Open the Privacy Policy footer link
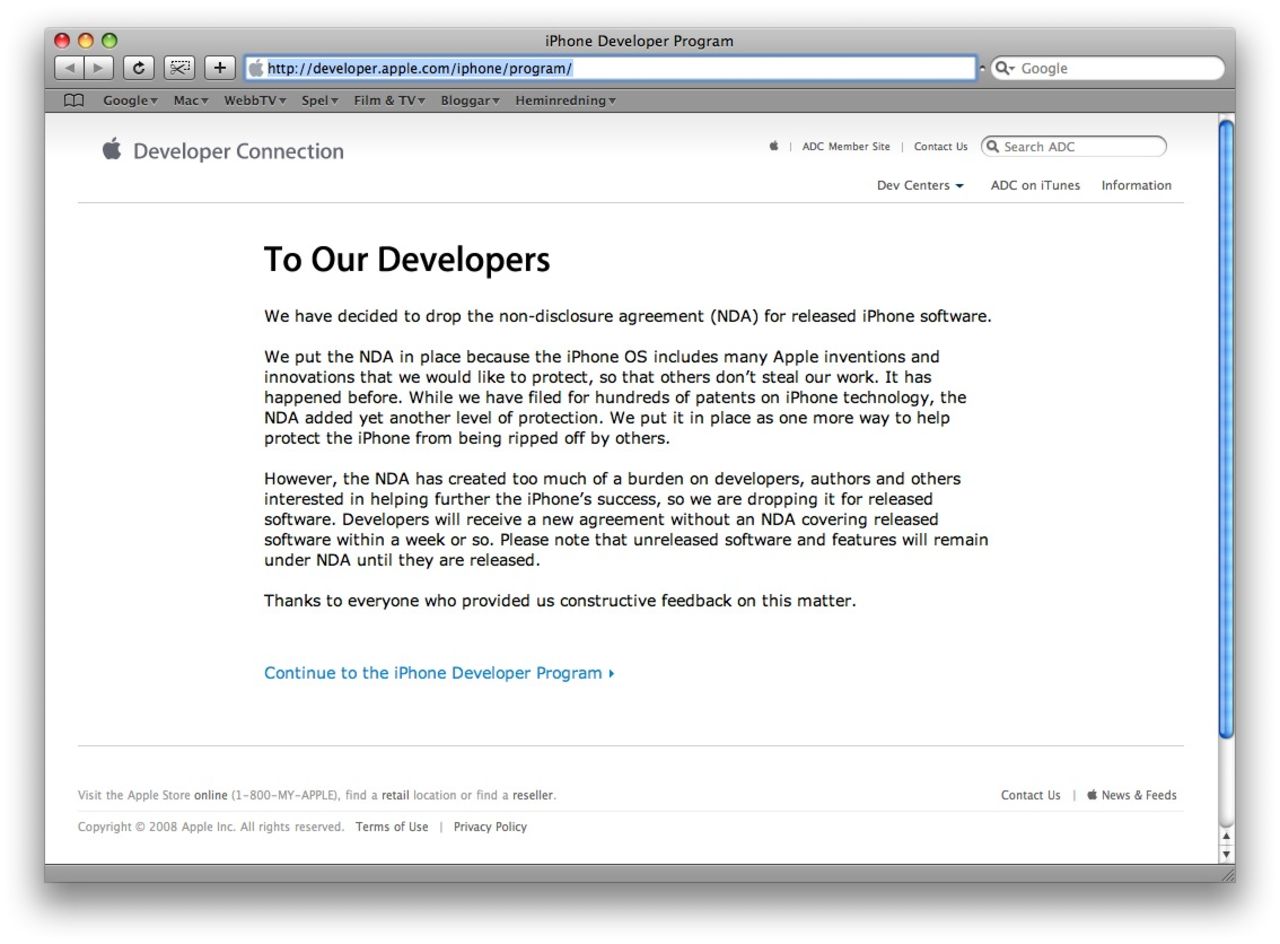The width and height of the screenshot is (1280, 944). [x=490, y=827]
